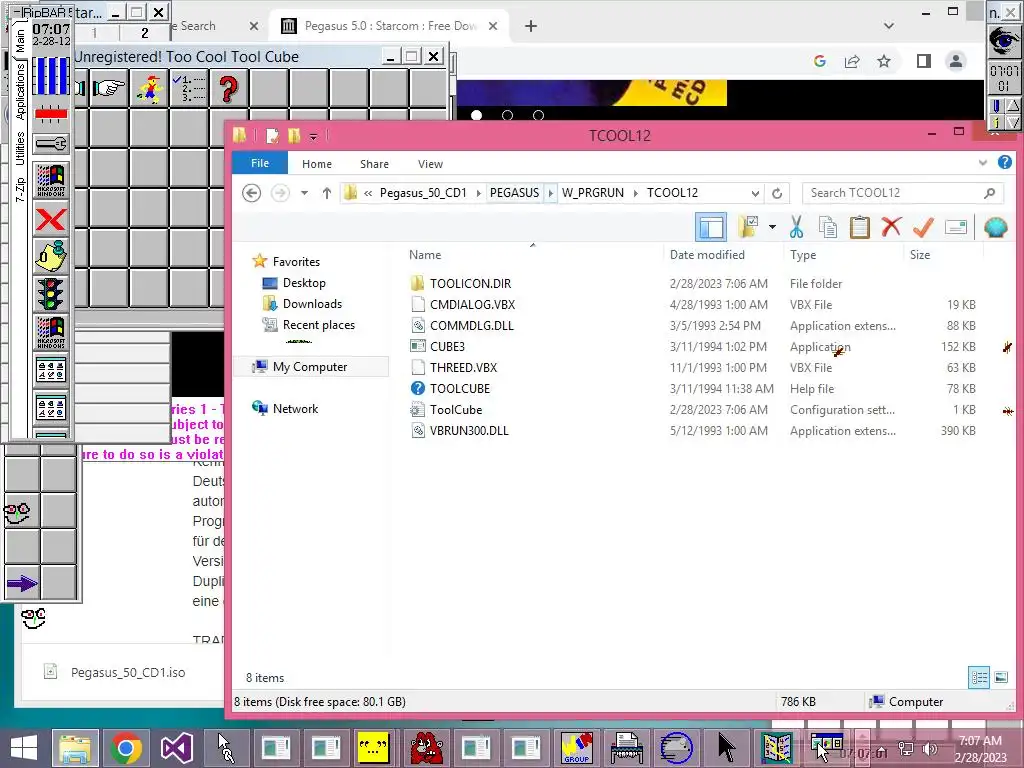This screenshot has height=768, width=1024.
Task: Sort files by Date modified column
Action: point(707,255)
